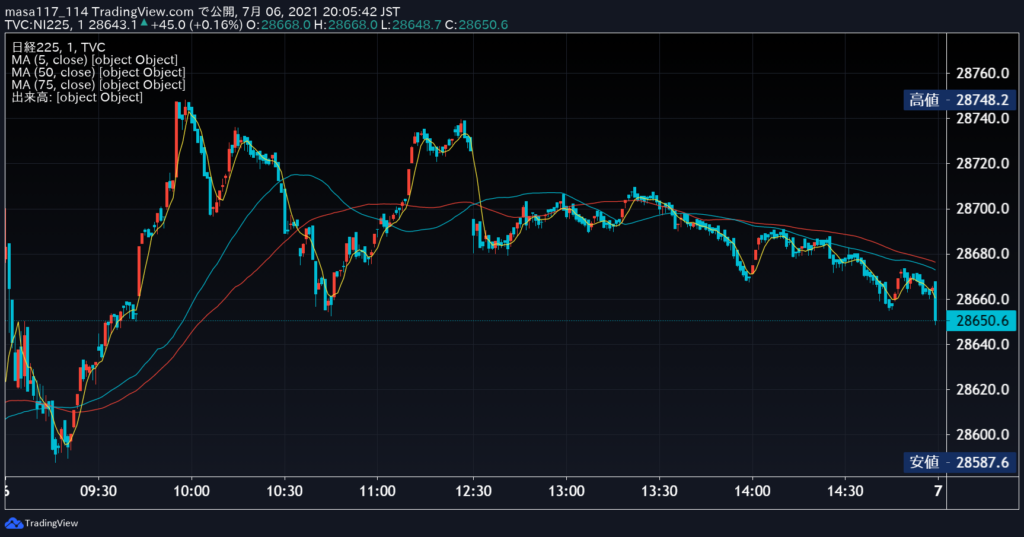This screenshot has height=537, width=1024.
Task: Click the MA (5, close) indicator legend
Action: click(x=94, y=59)
